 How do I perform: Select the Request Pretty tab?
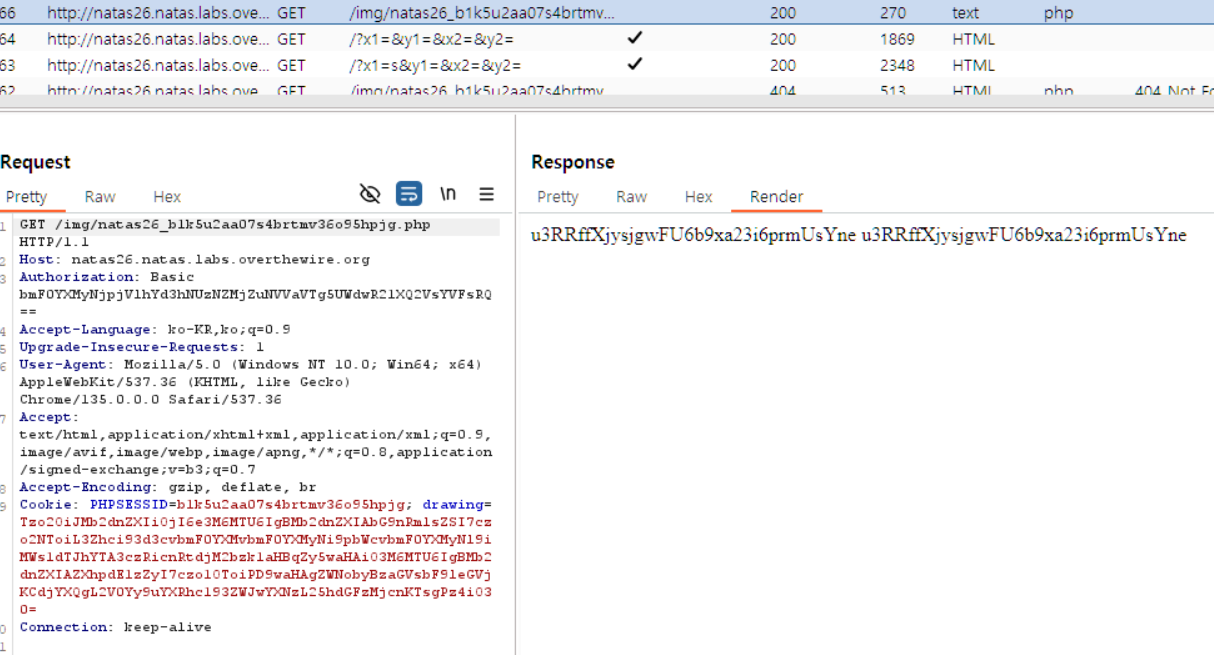(26, 197)
